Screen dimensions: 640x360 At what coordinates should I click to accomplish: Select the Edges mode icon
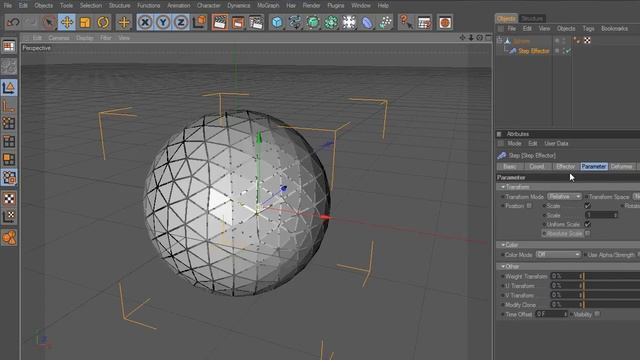point(9,141)
